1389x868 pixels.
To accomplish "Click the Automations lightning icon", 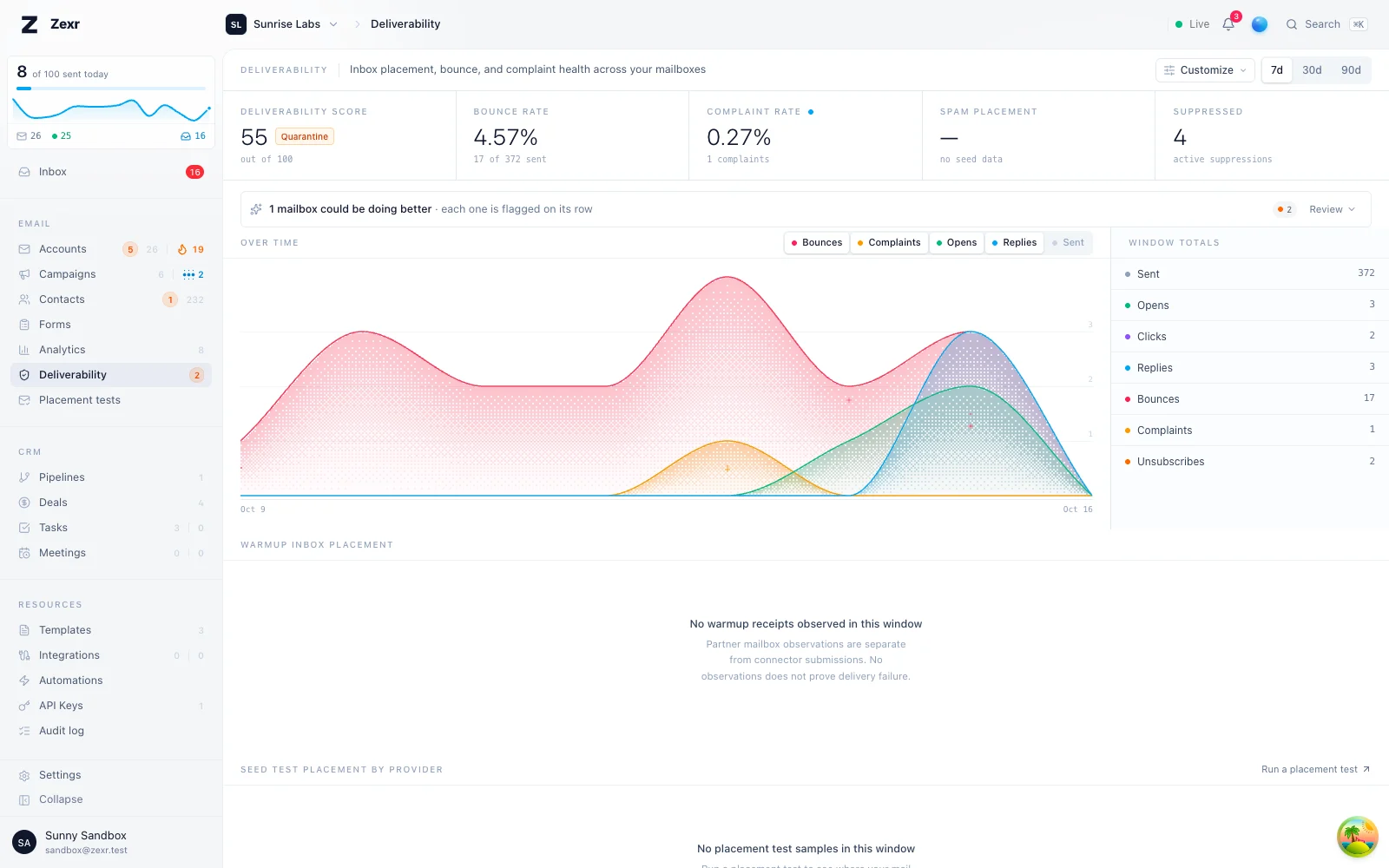I will [x=24, y=681].
